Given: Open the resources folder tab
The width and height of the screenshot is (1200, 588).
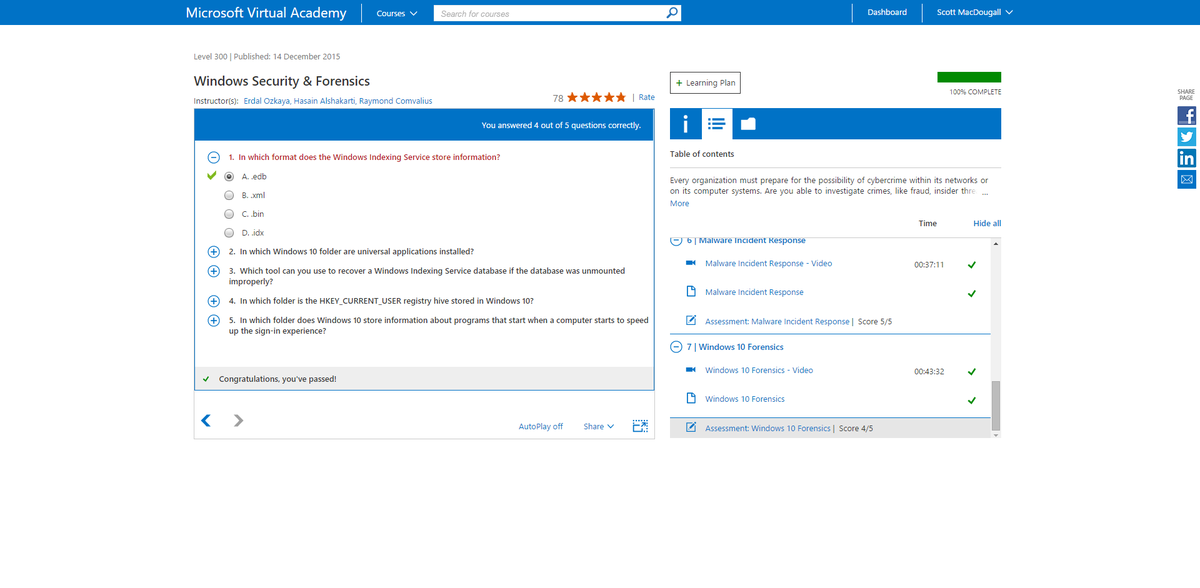Looking at the screenshot, I should coord(747,124).
